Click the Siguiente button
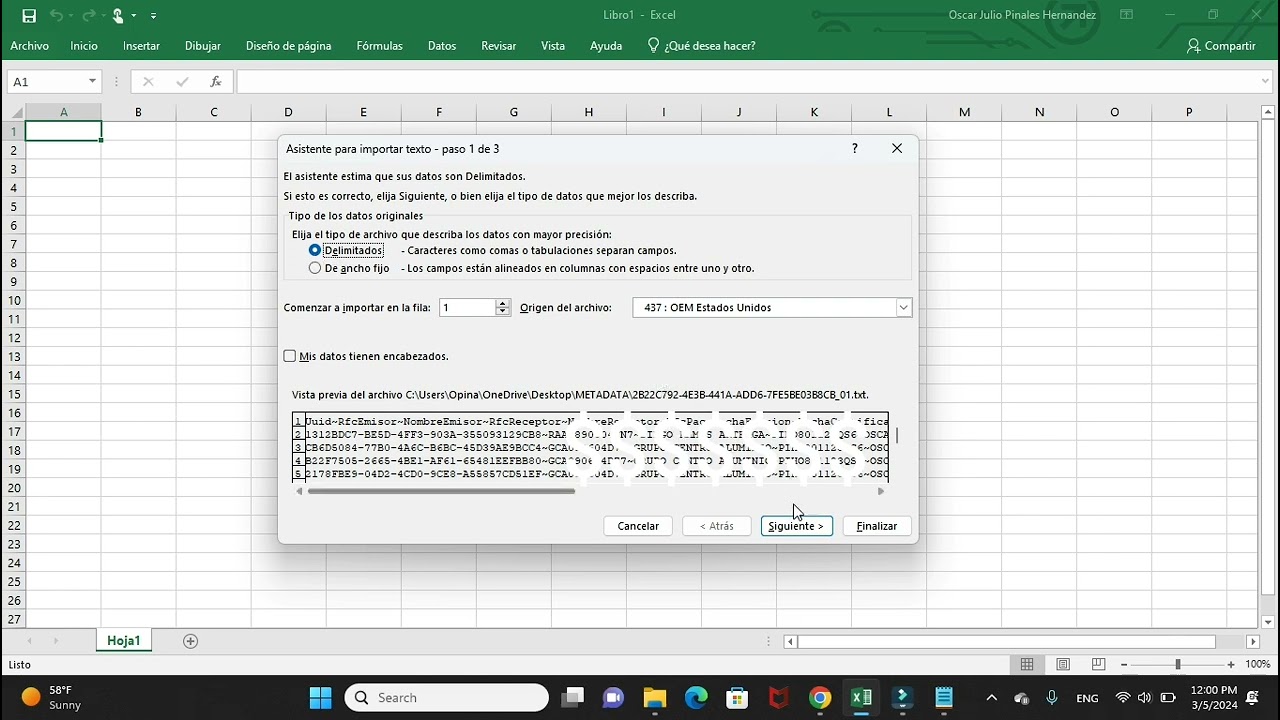 [796, 526]
